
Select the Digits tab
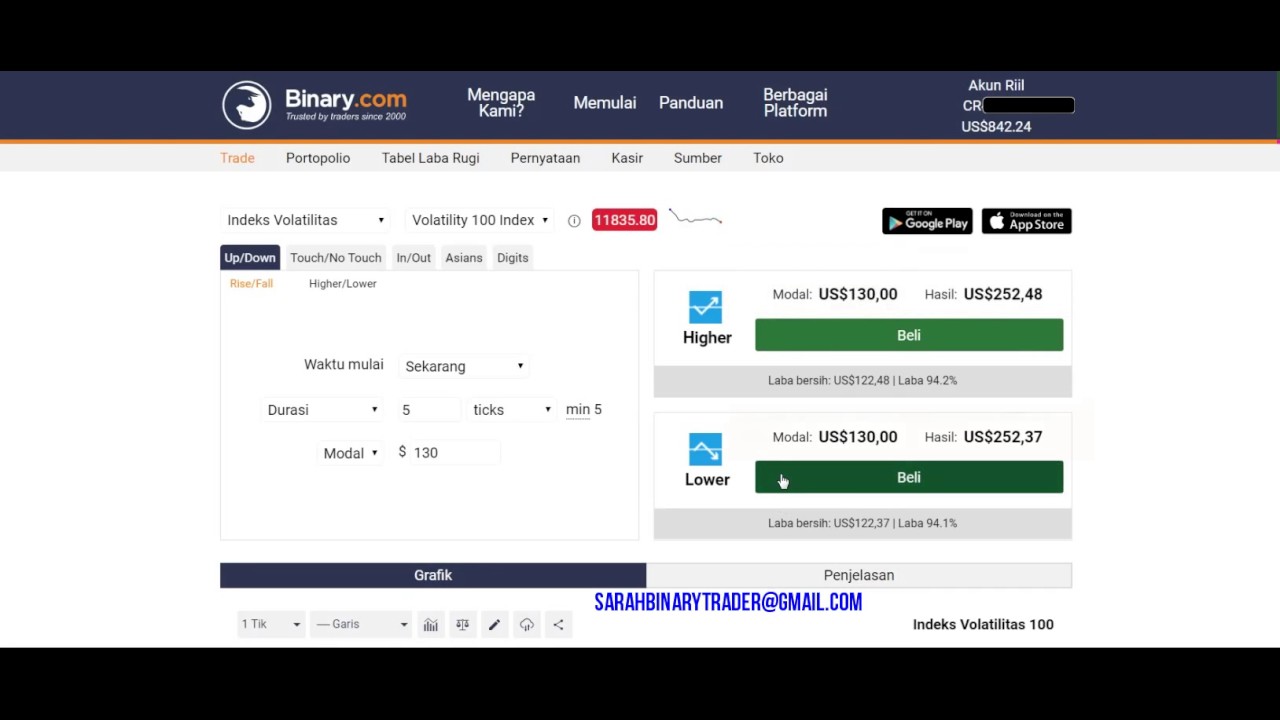[x=512, y=258]
